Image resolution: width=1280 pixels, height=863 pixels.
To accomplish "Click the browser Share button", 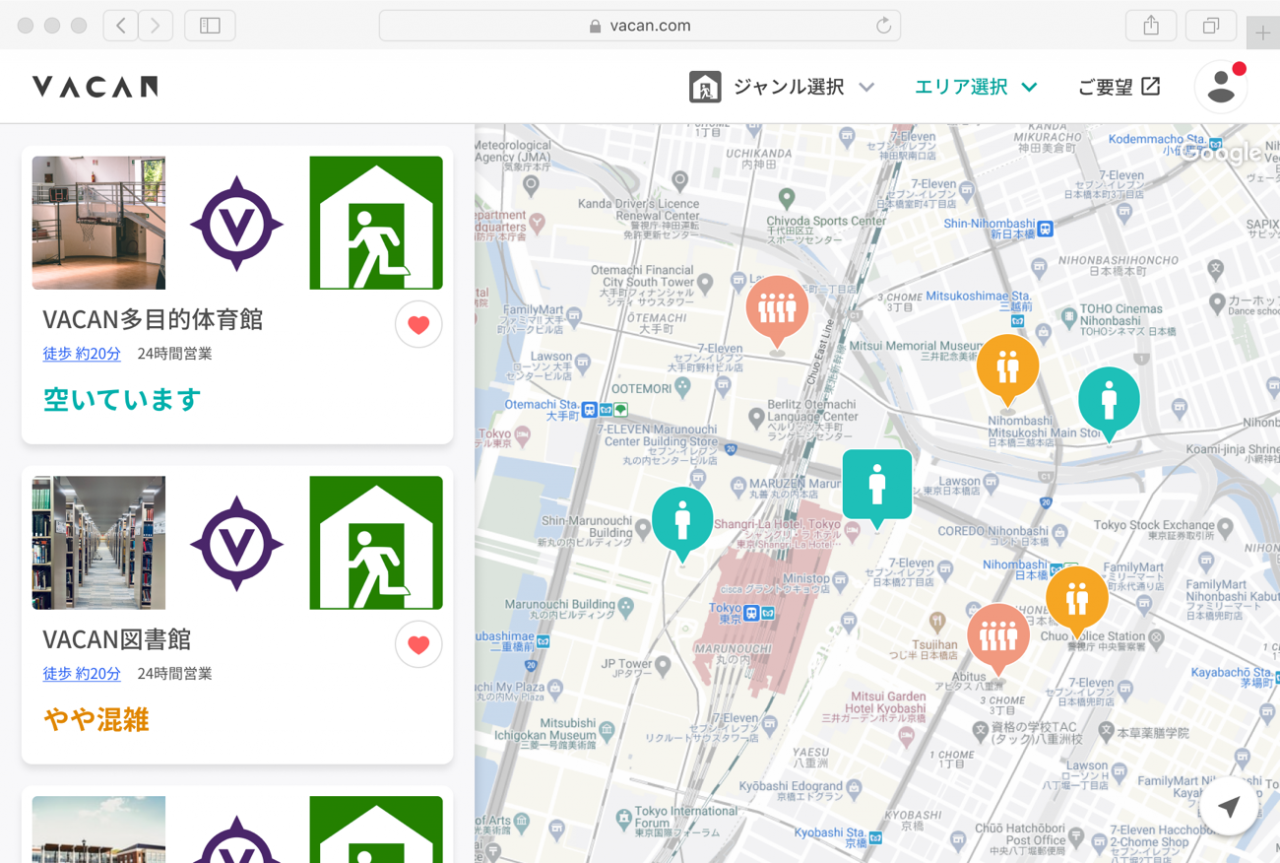I will coord(1151,26).
